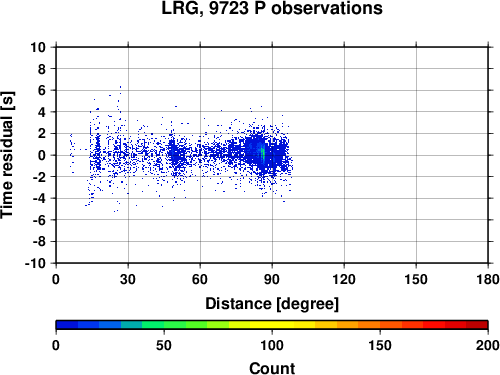Click the green-cyan density peak near 86 degrees
The image size is (500, 375).
pyautogui.click(x=262, y=153)
